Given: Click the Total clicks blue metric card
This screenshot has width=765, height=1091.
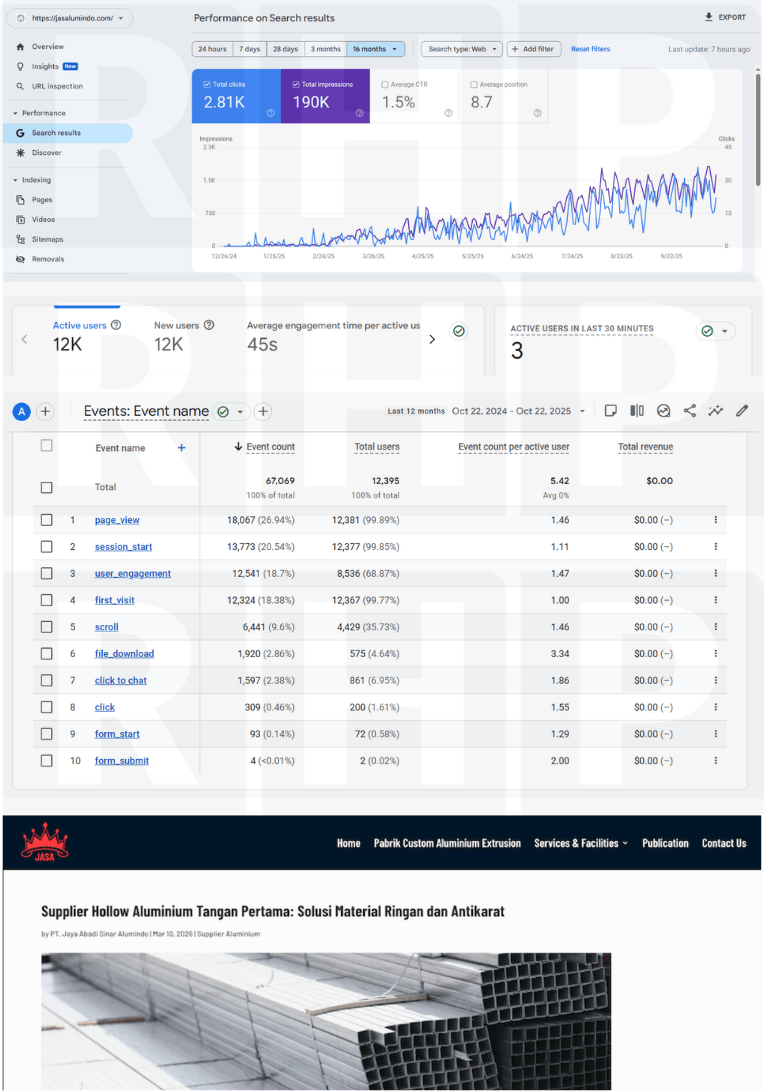Looking at the screenshot, I should (236, 97).
